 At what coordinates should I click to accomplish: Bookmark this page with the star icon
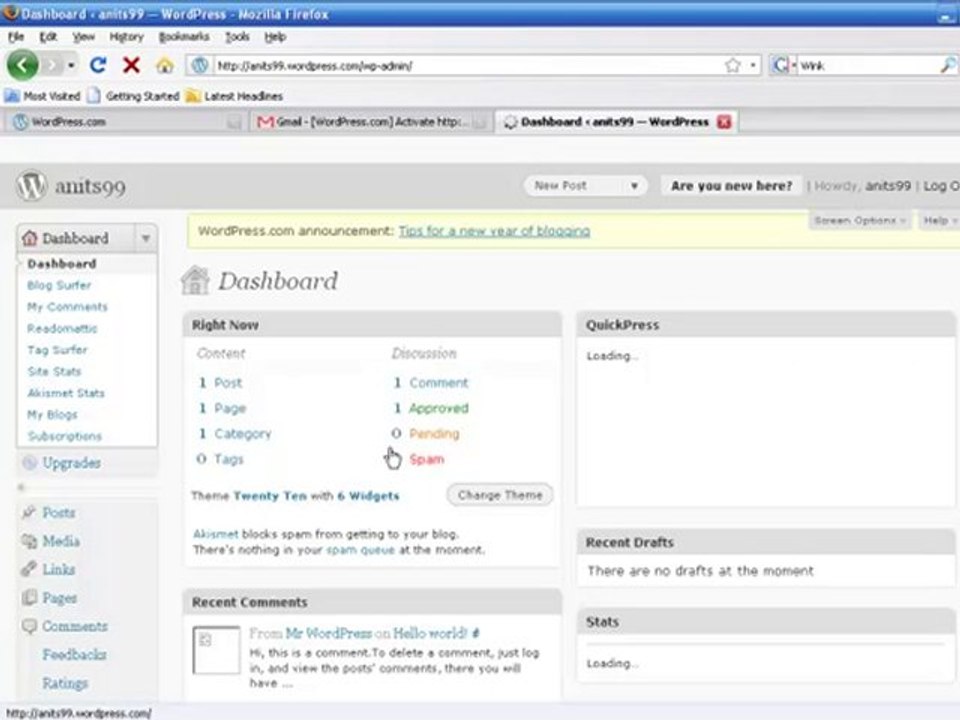732,65
